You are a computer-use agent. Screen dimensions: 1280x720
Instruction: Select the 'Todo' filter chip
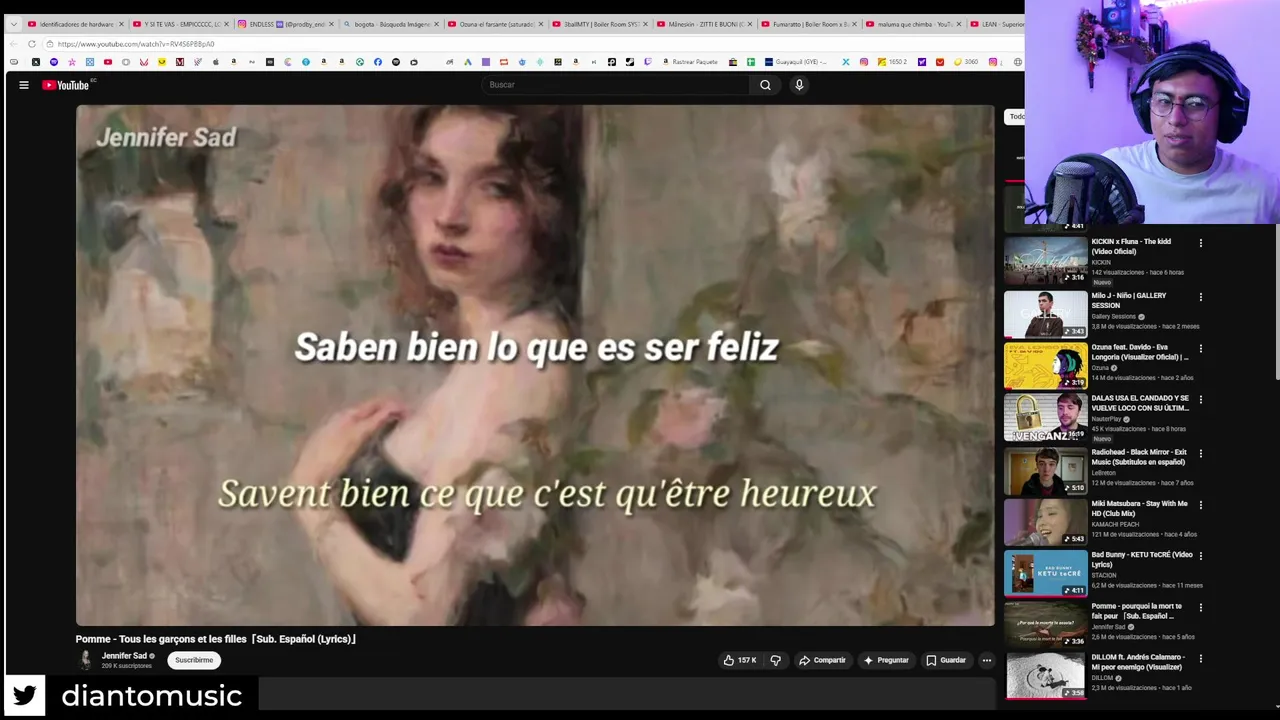1015,117
